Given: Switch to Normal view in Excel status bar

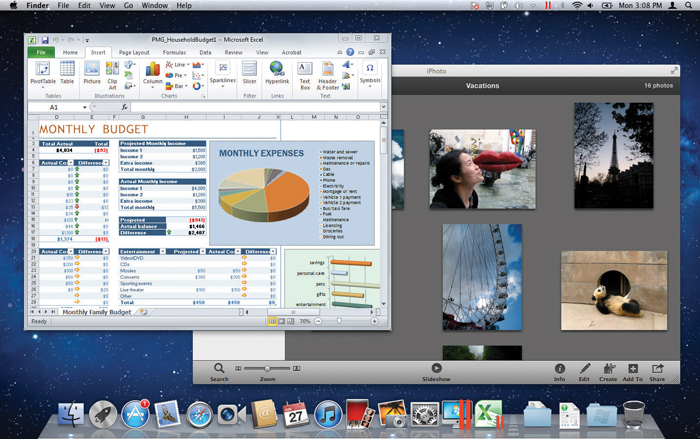Looking at the screenshot, I should 272,321.
